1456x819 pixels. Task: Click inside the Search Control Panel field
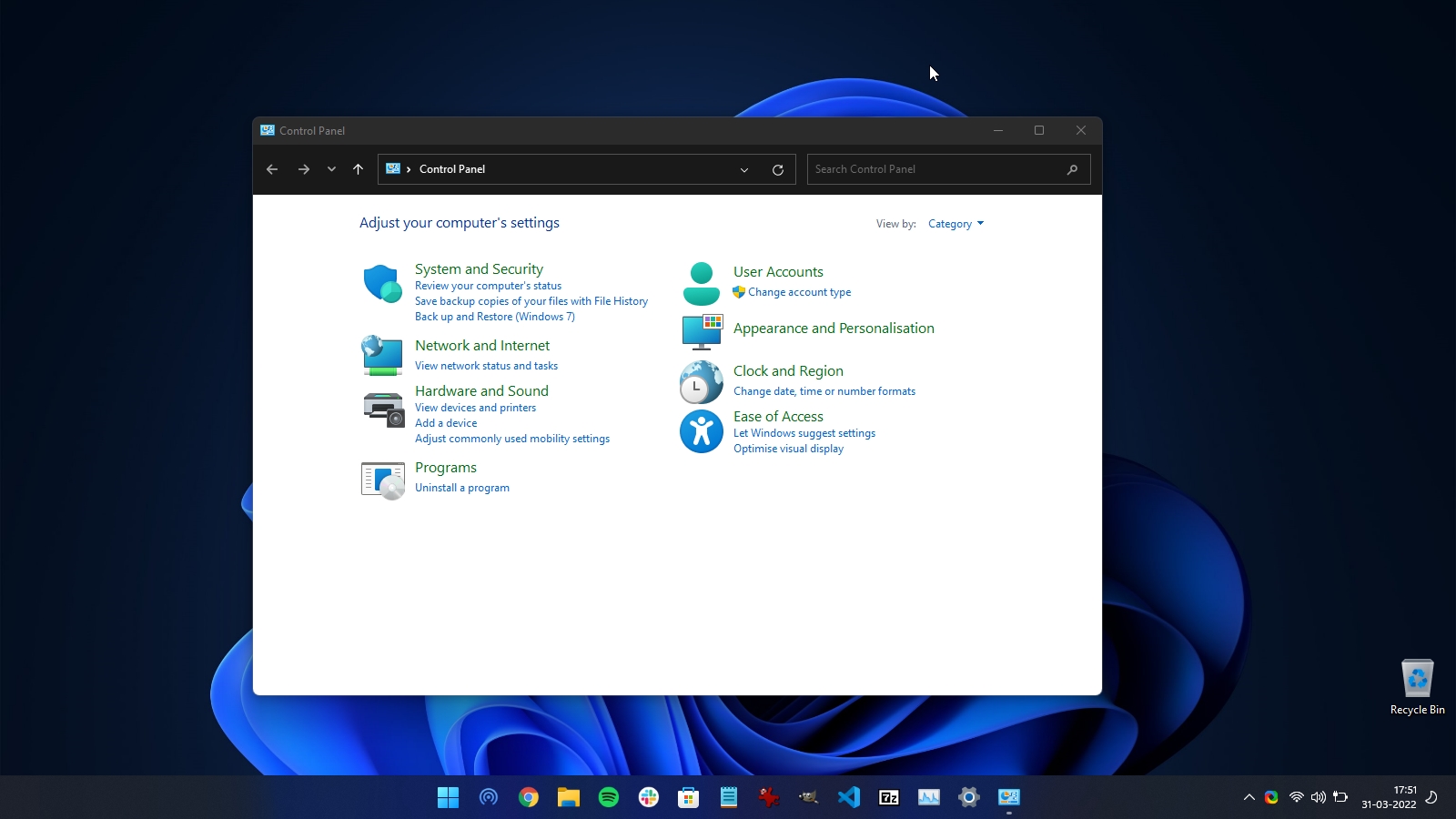[x=937, y=169]
